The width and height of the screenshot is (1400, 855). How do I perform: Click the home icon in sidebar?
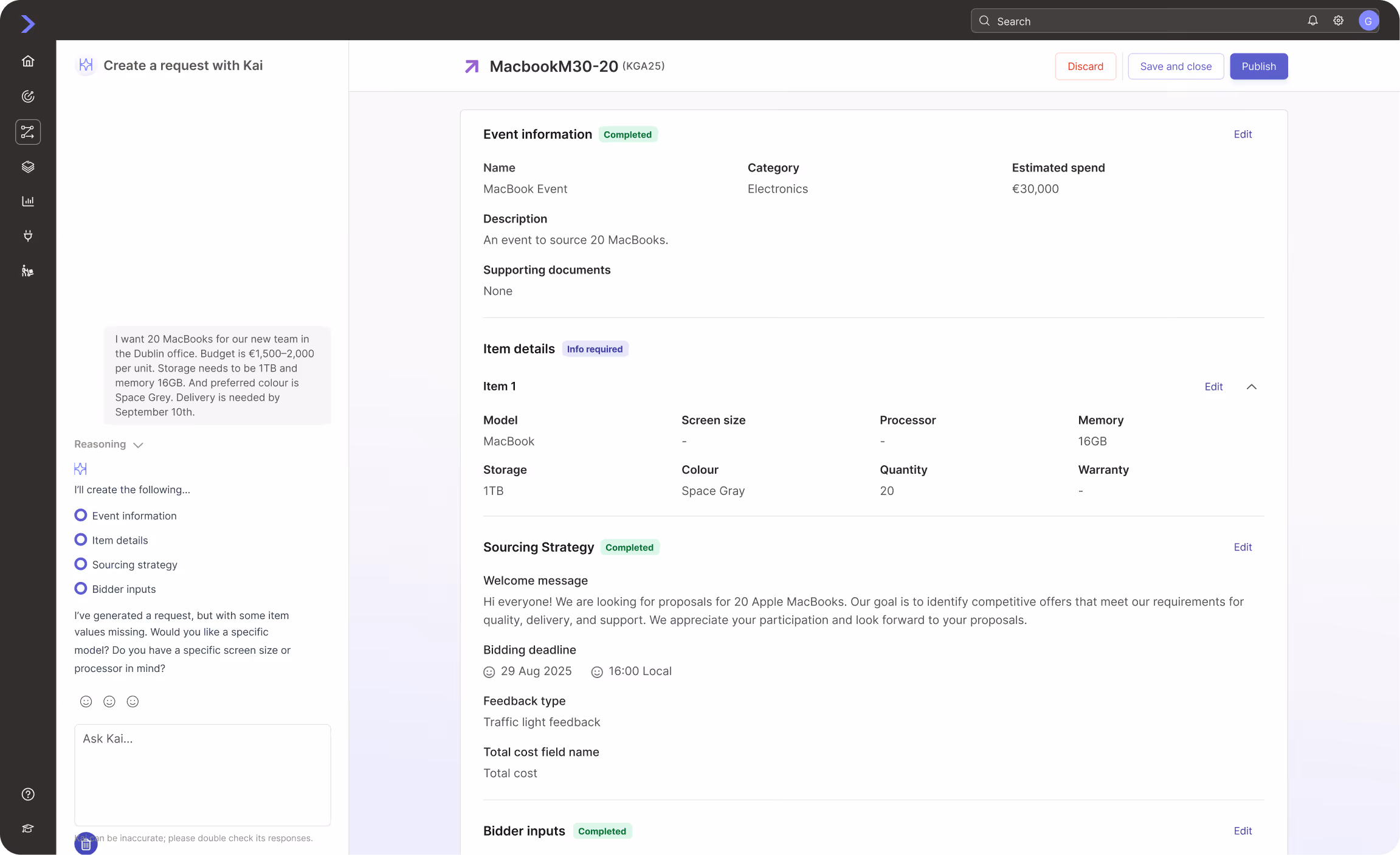coord(28,61)
